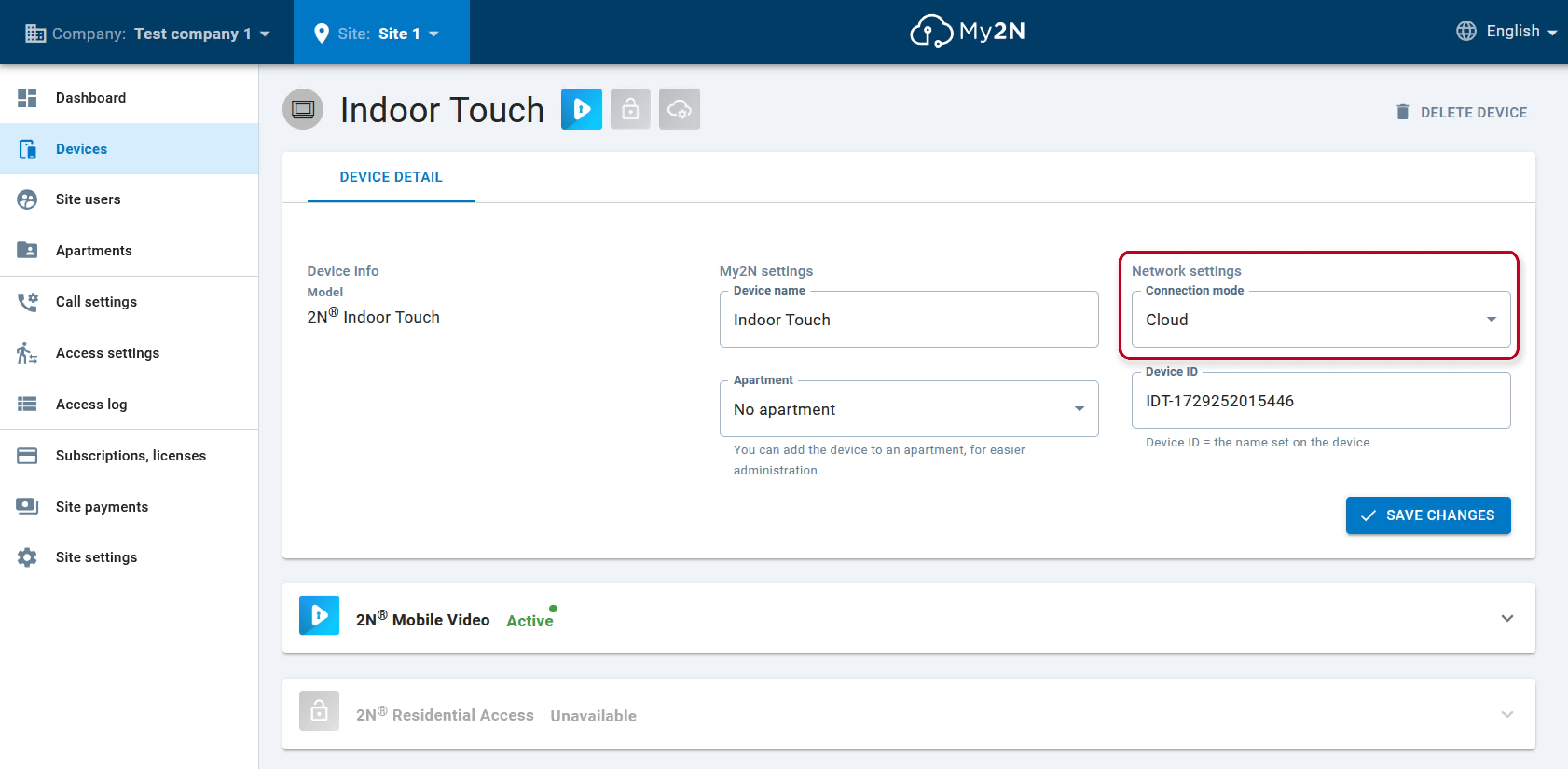Open Site payments

pos(129,507)
